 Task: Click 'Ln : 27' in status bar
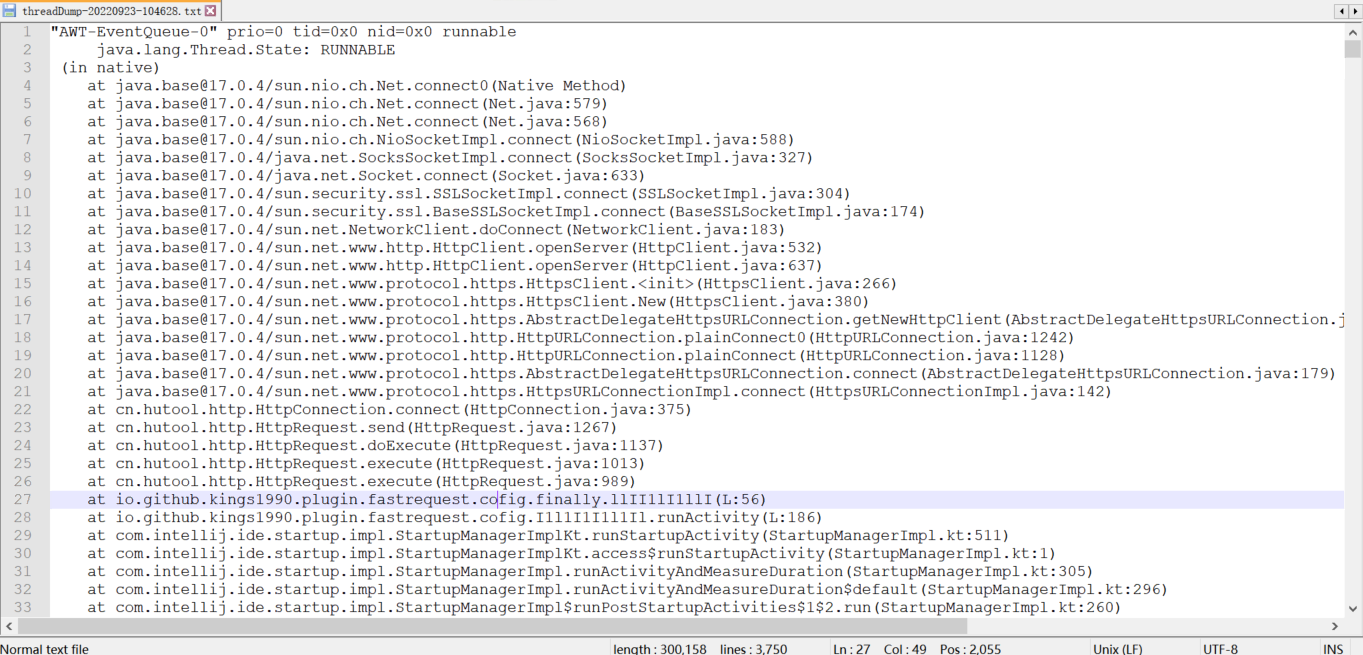[851, 648]
